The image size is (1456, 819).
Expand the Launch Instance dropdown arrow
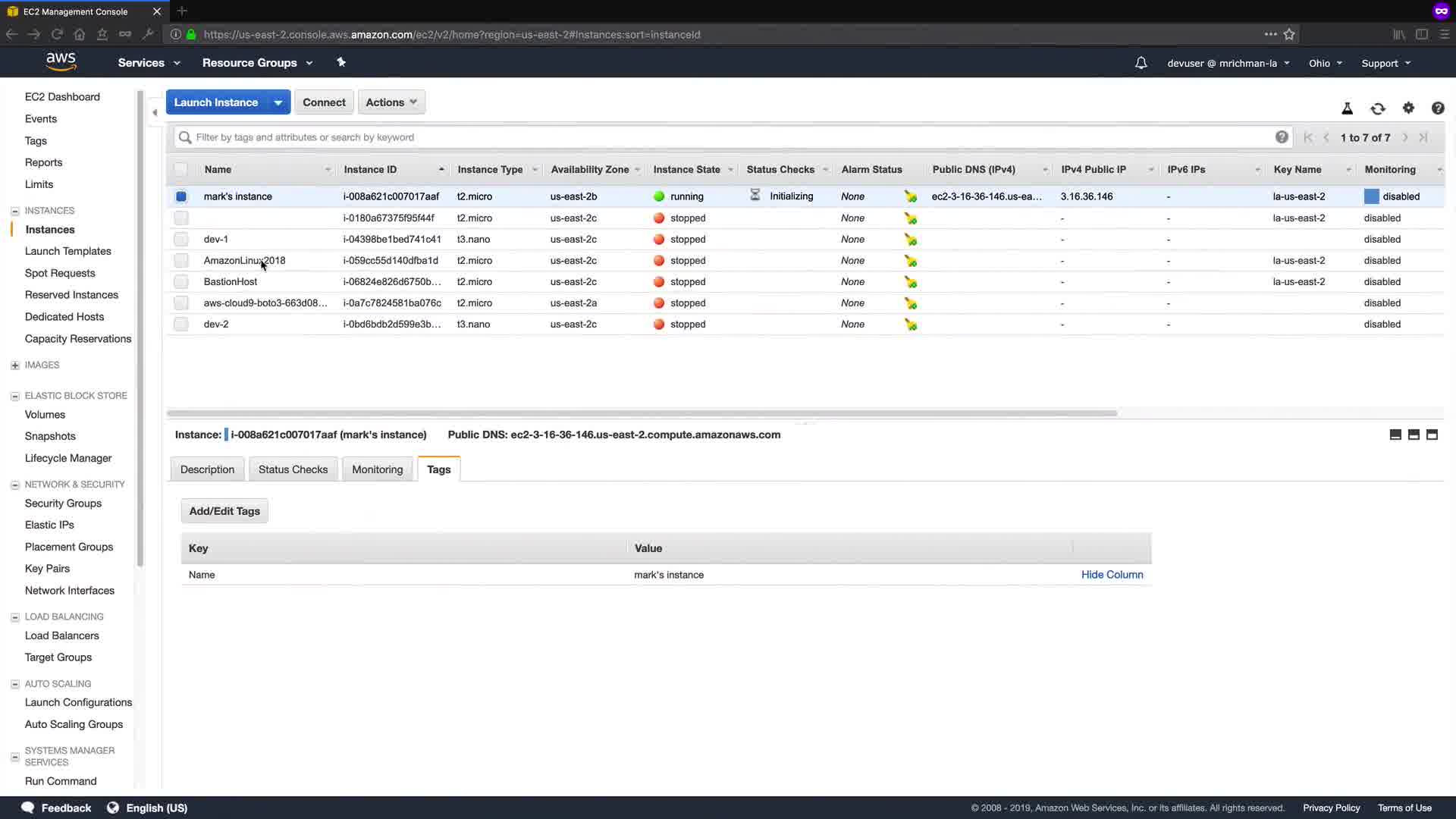(x=278, y=102)
